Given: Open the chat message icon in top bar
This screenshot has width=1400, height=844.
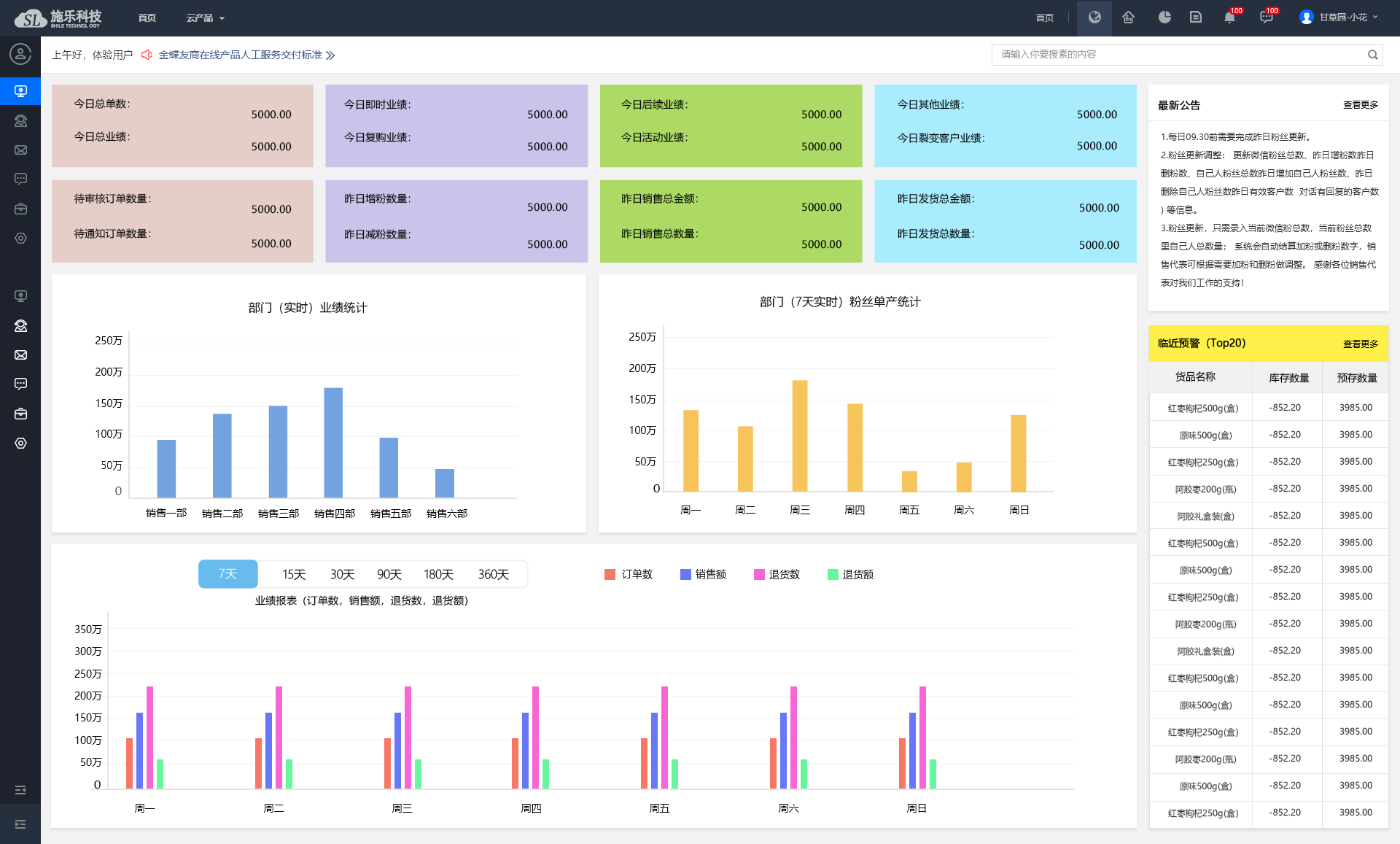Looking at the screenshot, I should click(1266, 18).
